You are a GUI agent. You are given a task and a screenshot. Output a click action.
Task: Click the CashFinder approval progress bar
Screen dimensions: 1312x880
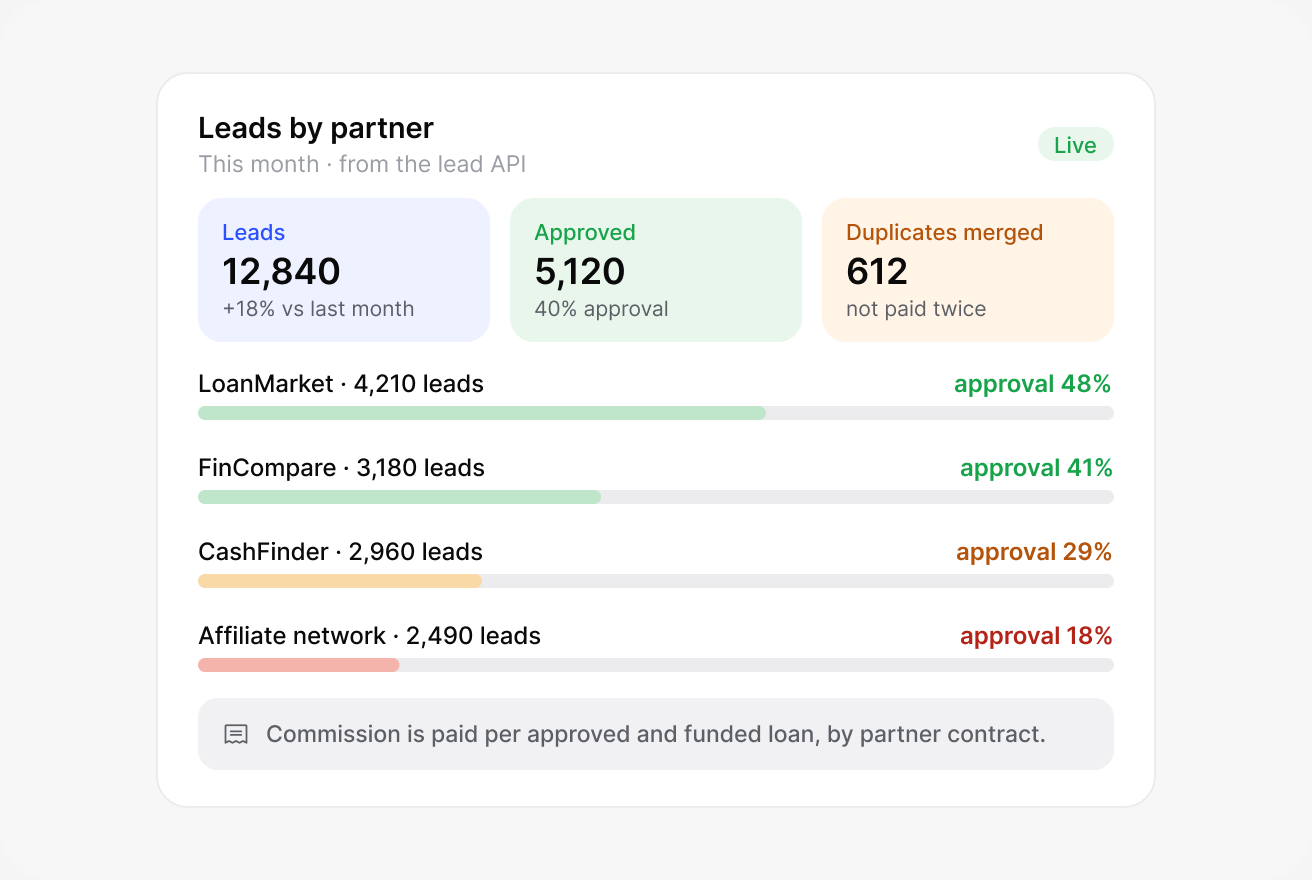(656, 581)
